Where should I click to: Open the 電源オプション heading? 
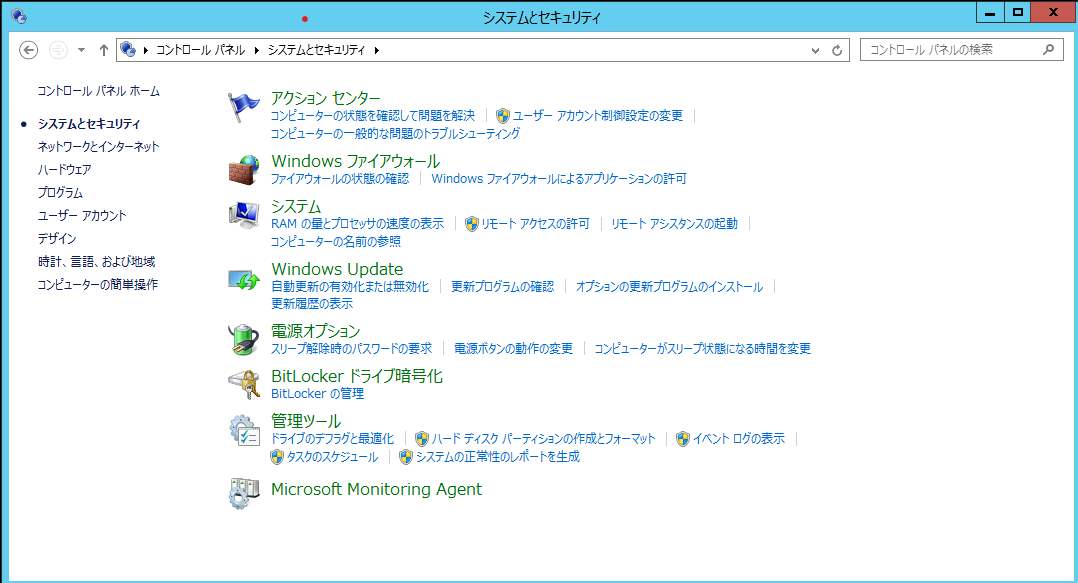coord(315,331)
